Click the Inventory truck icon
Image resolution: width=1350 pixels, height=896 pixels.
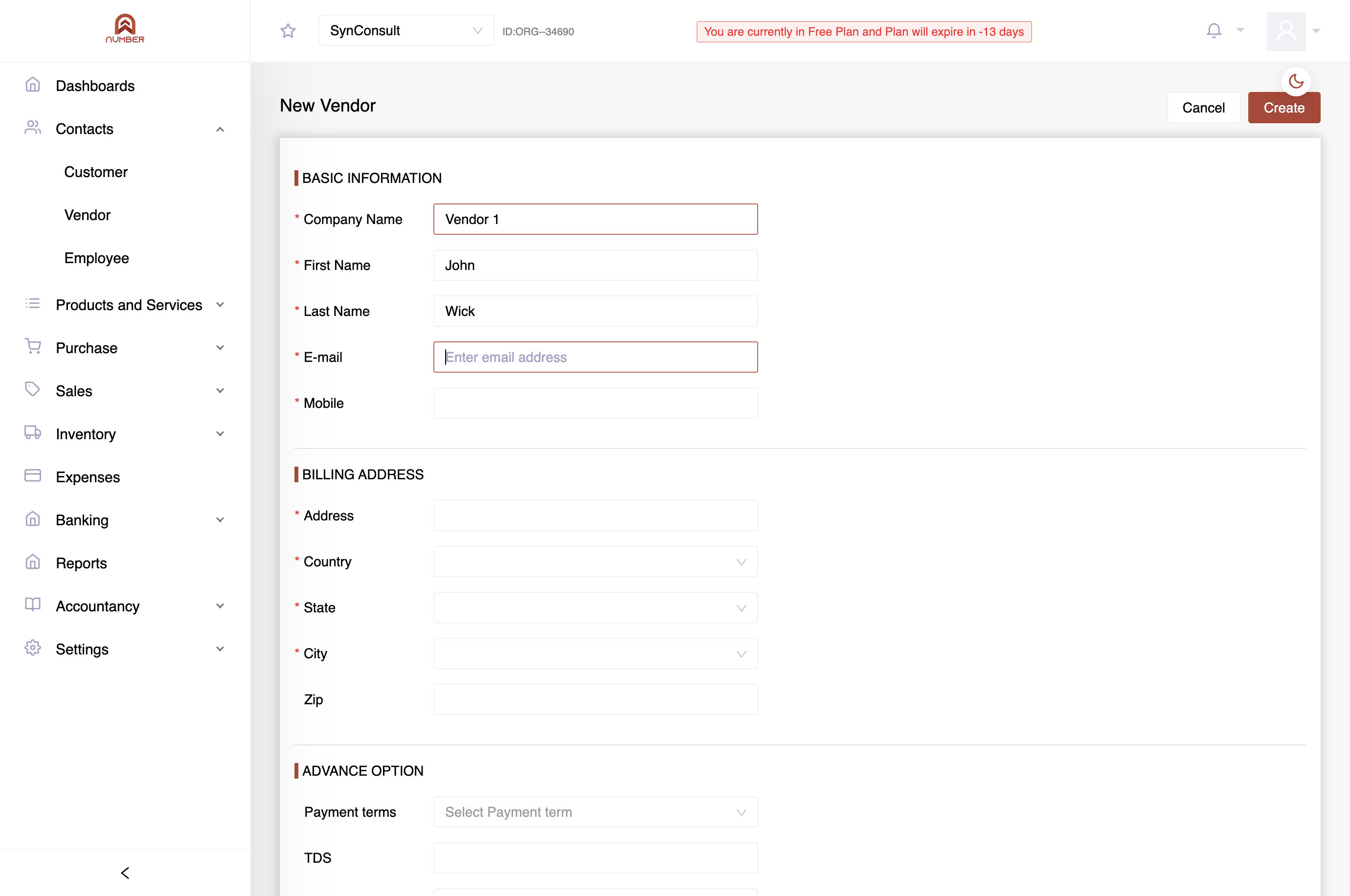pos(33,433)
